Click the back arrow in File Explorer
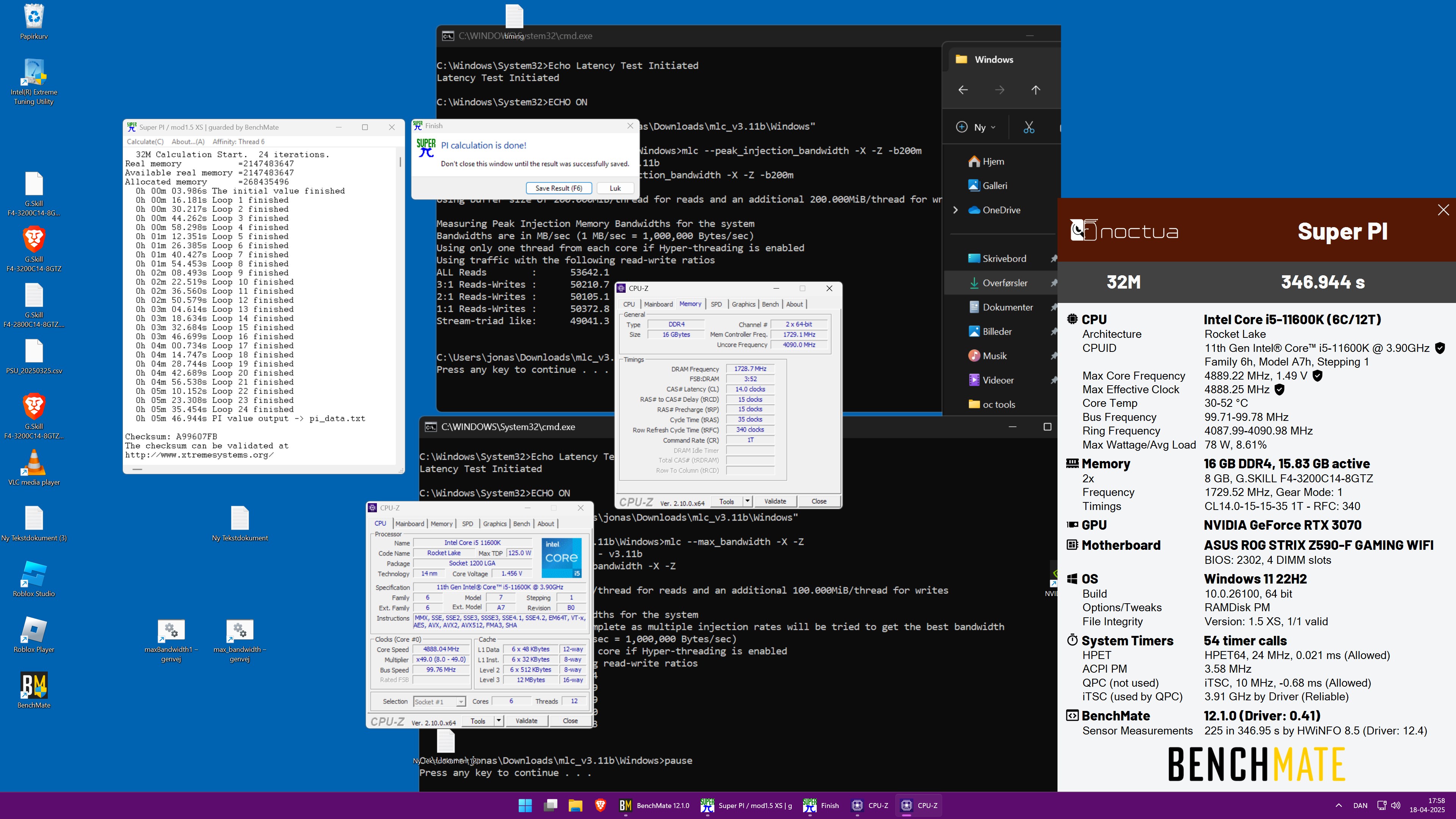 [x=963, y=90]
